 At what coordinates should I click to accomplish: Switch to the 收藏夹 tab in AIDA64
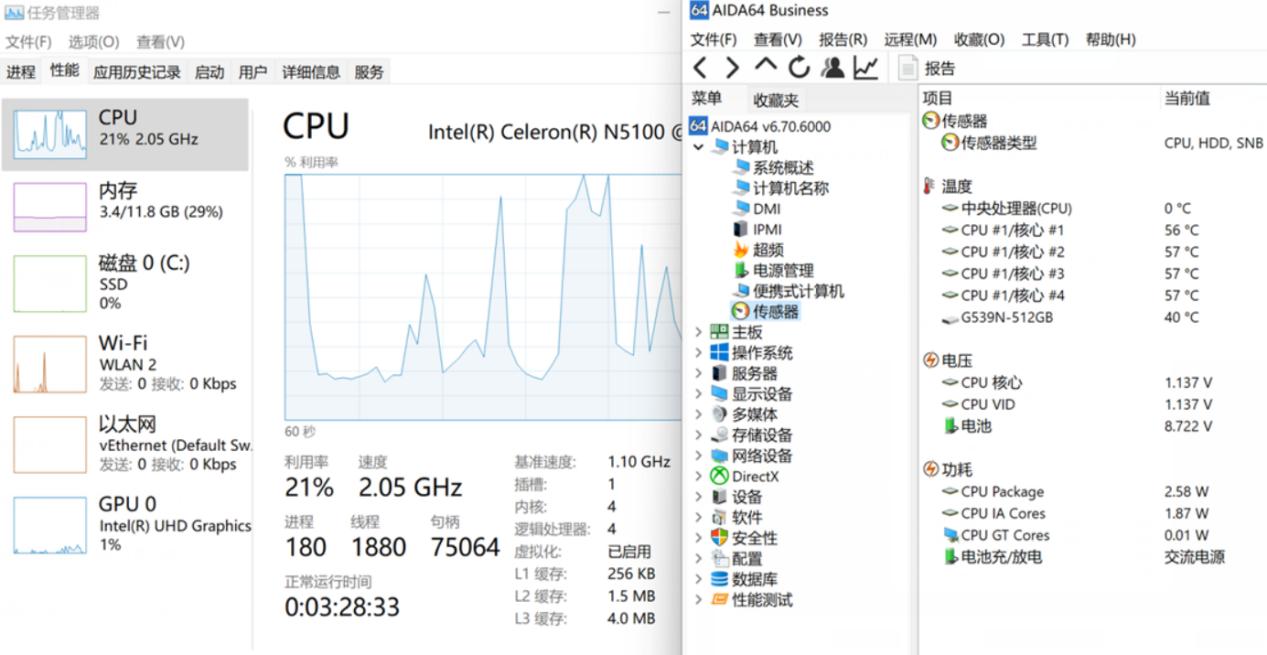(x=776, y=100)
